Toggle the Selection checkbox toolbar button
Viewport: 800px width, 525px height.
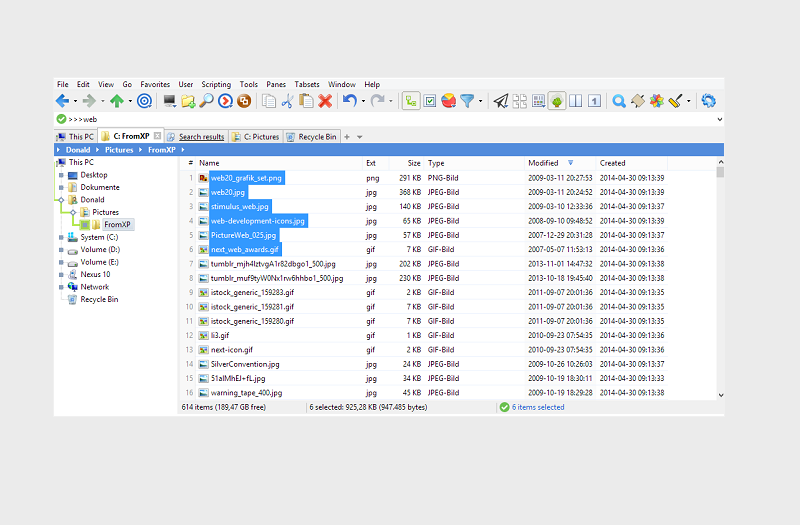click(430, 101)
